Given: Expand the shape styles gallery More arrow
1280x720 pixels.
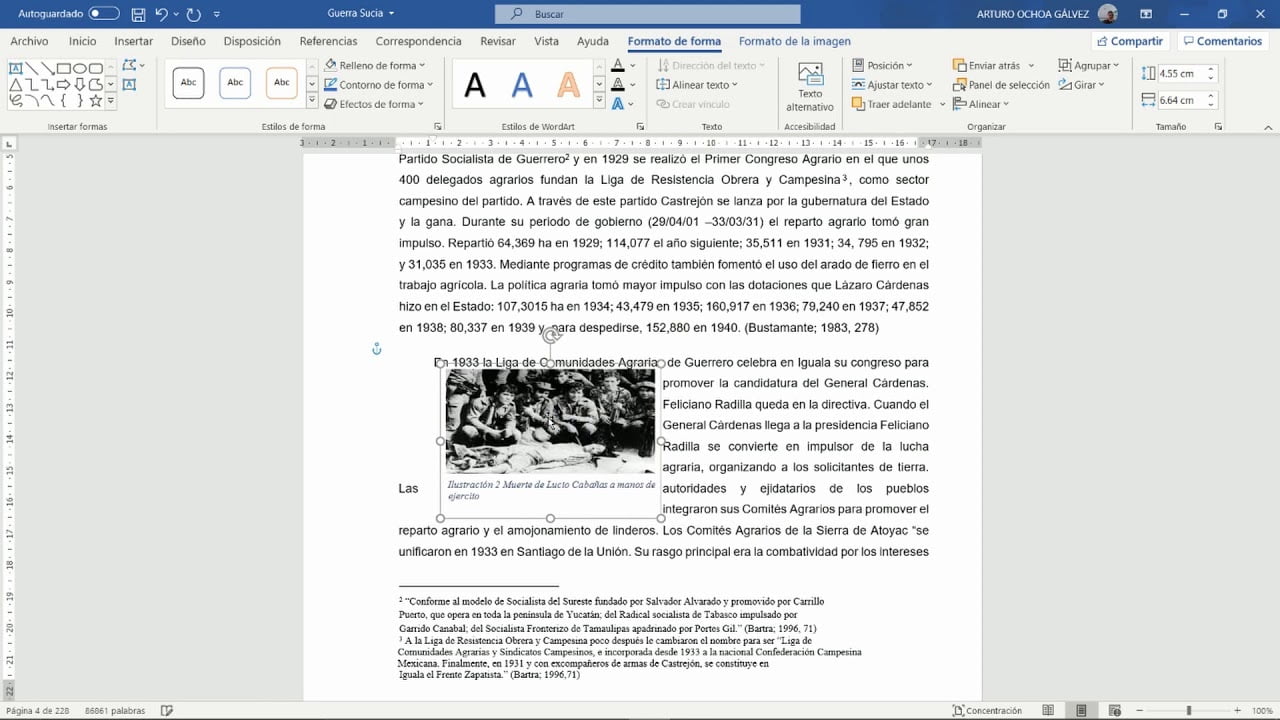Looking at the screenshot, I should [x=312, y=102].
